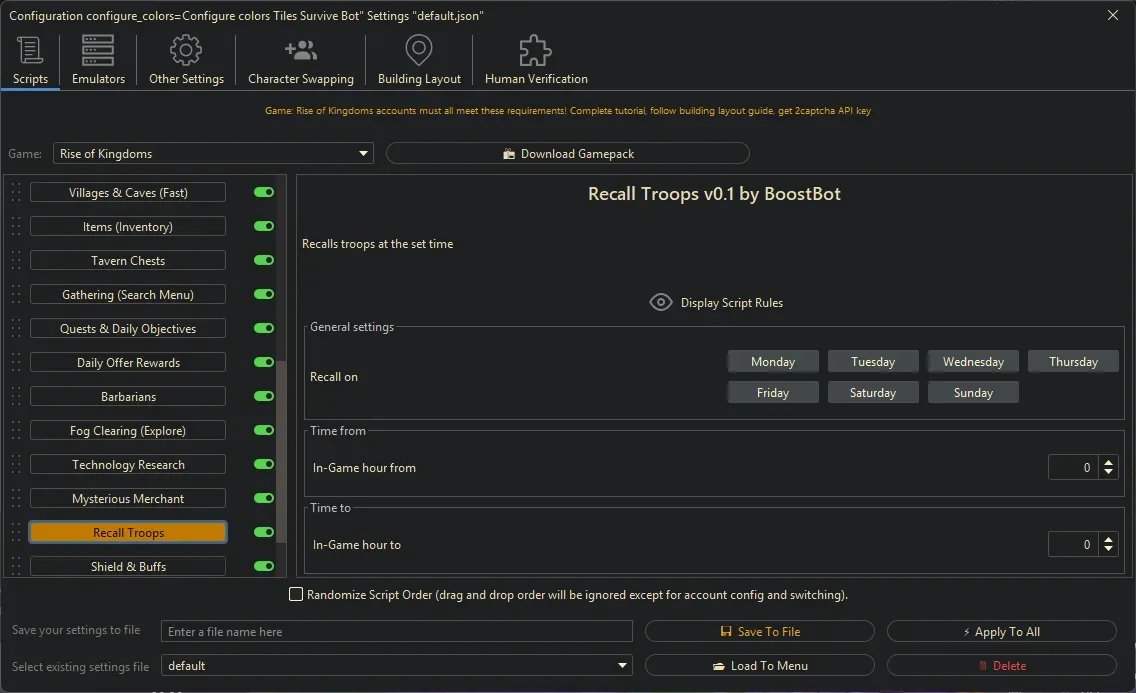Open Character Swapping icon
The height and width of the screenshot is (693, 1136).
[300, 50]
